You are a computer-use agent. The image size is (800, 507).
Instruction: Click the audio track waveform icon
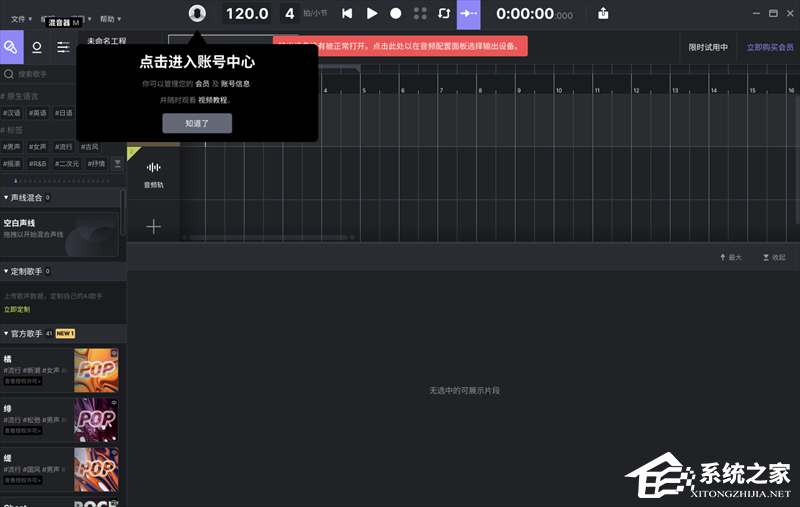pyautogui.click(x=153, y=168)
